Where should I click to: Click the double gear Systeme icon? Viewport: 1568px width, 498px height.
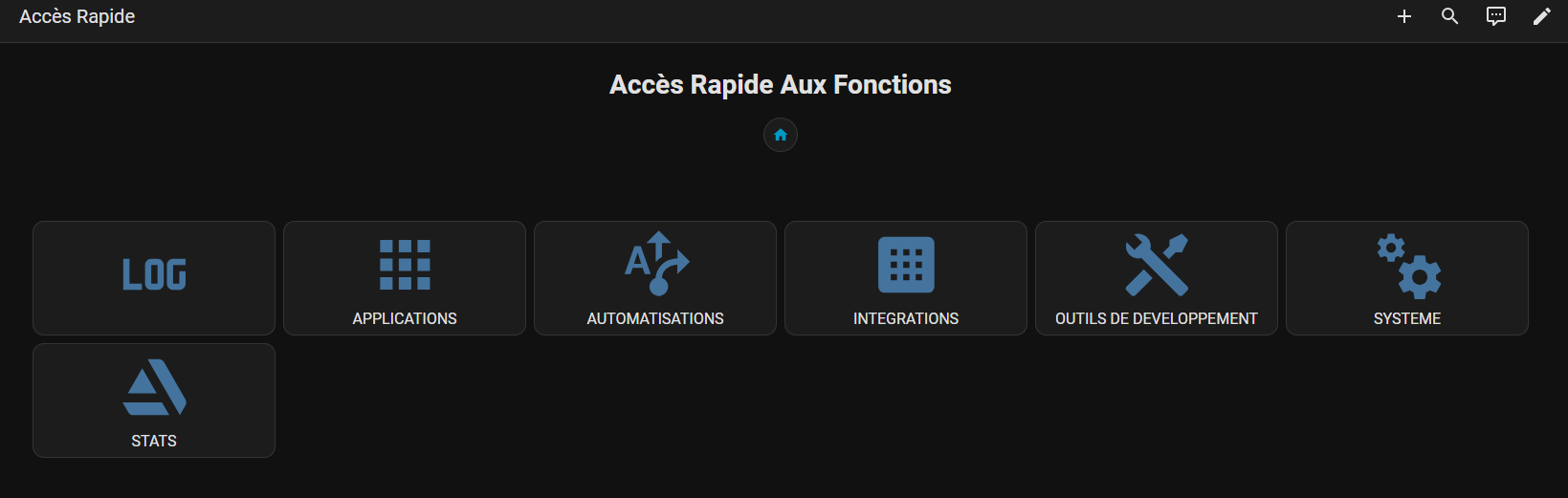[x=1408, y=265]
